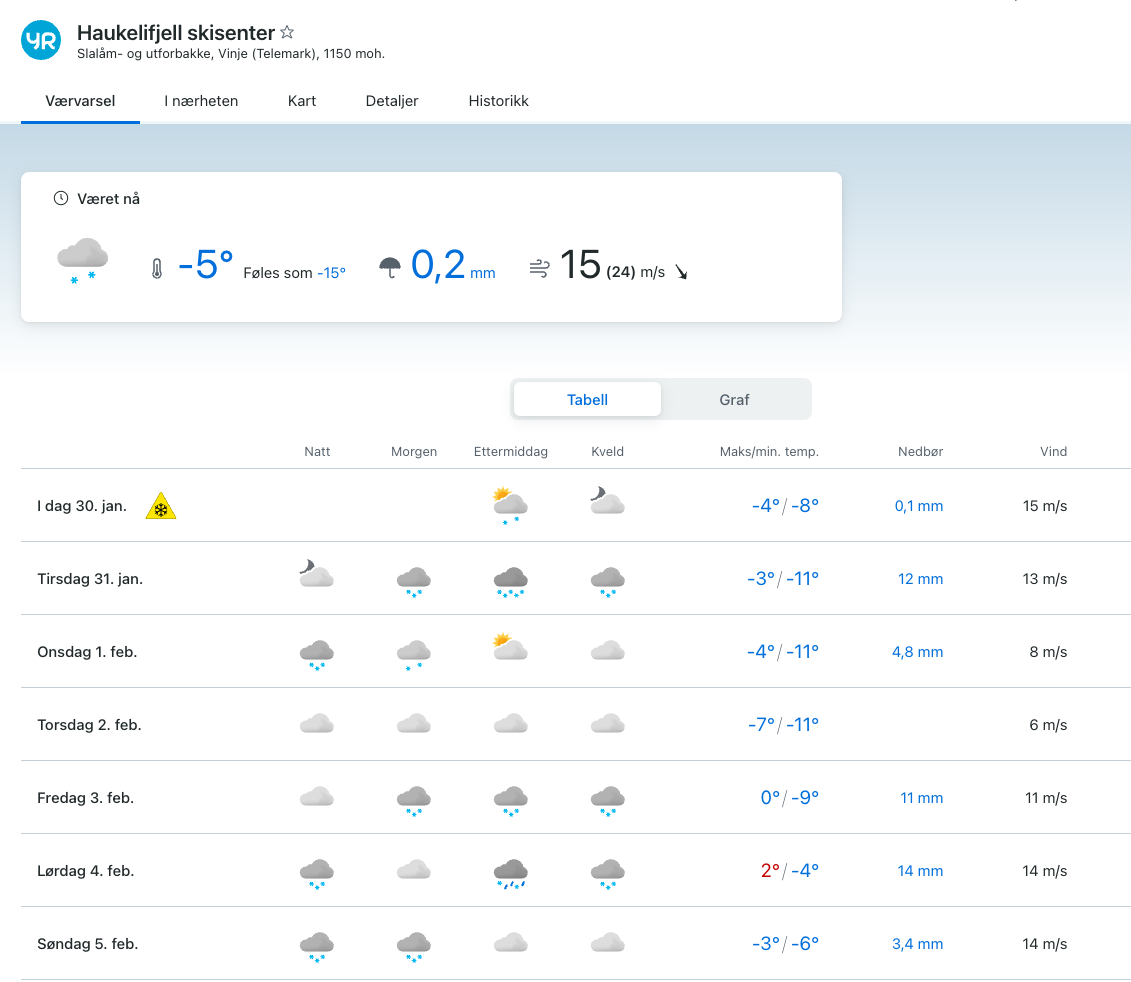Viewport: 1131px width, 982px height.
Task: Click the 12 mm precipitation value
Action: pyautogui.click(x=920, y=579)
